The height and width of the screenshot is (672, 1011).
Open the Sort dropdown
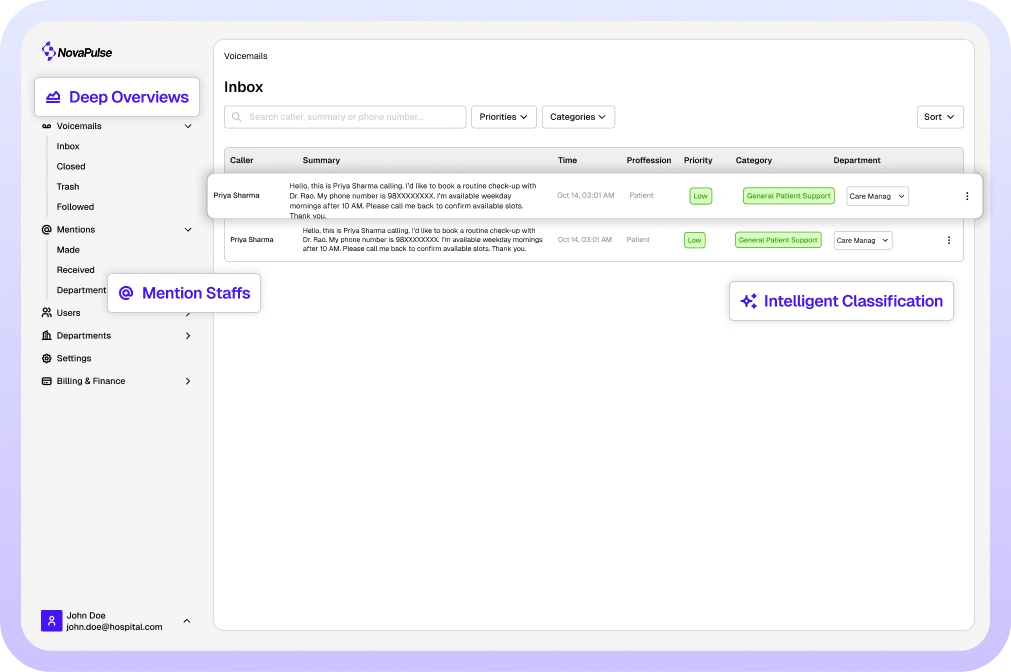[x=939, y=117]
